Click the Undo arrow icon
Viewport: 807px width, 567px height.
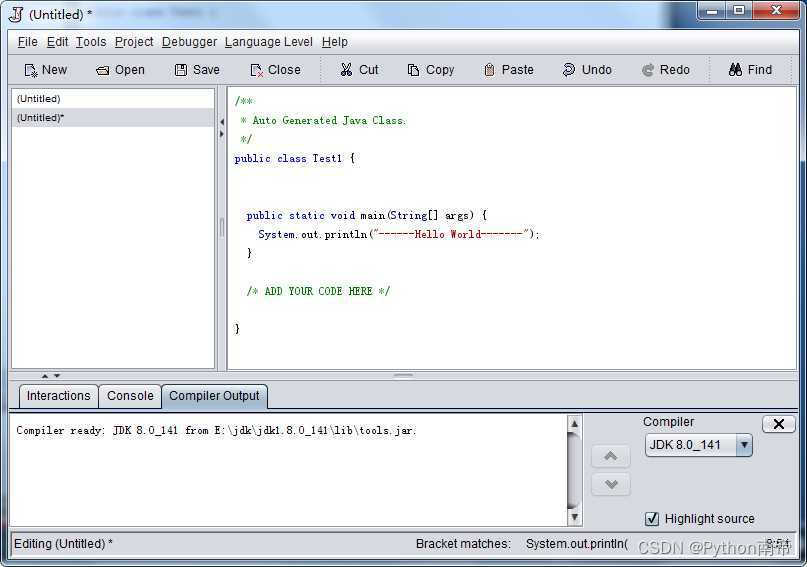pos(569,69)
